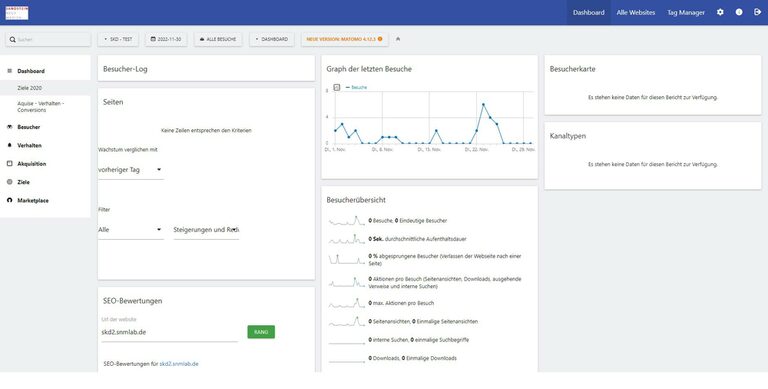The height and width of the screenshot is (389, 768).
Task: Click 'Keine Zeilen entsprechen den Kriterien' message
Action: (206, 131)
